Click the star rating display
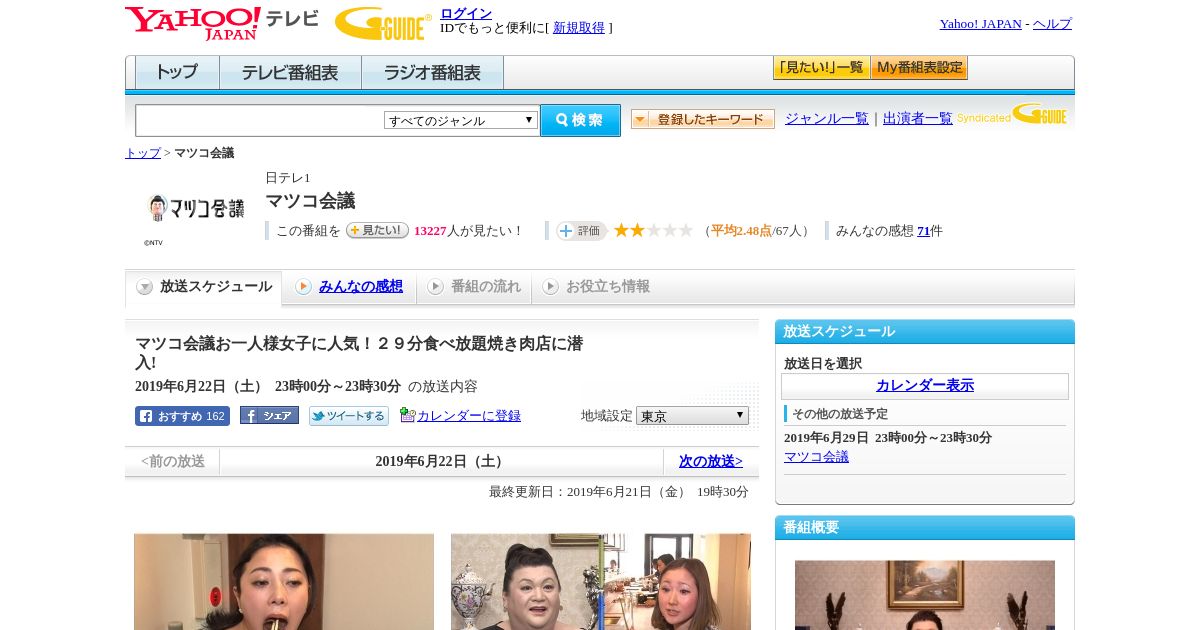This screenshot has width=1200, height=630. click(x=653, y=230)
